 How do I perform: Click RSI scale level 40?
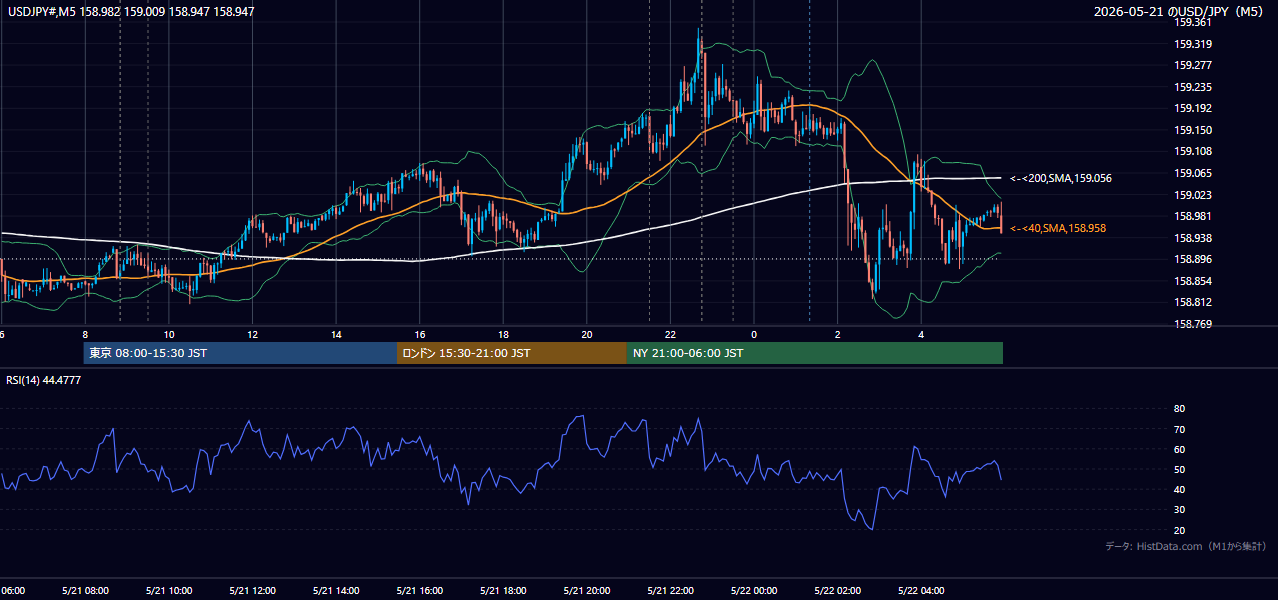pyautogui.click(x=1179, y=489)
